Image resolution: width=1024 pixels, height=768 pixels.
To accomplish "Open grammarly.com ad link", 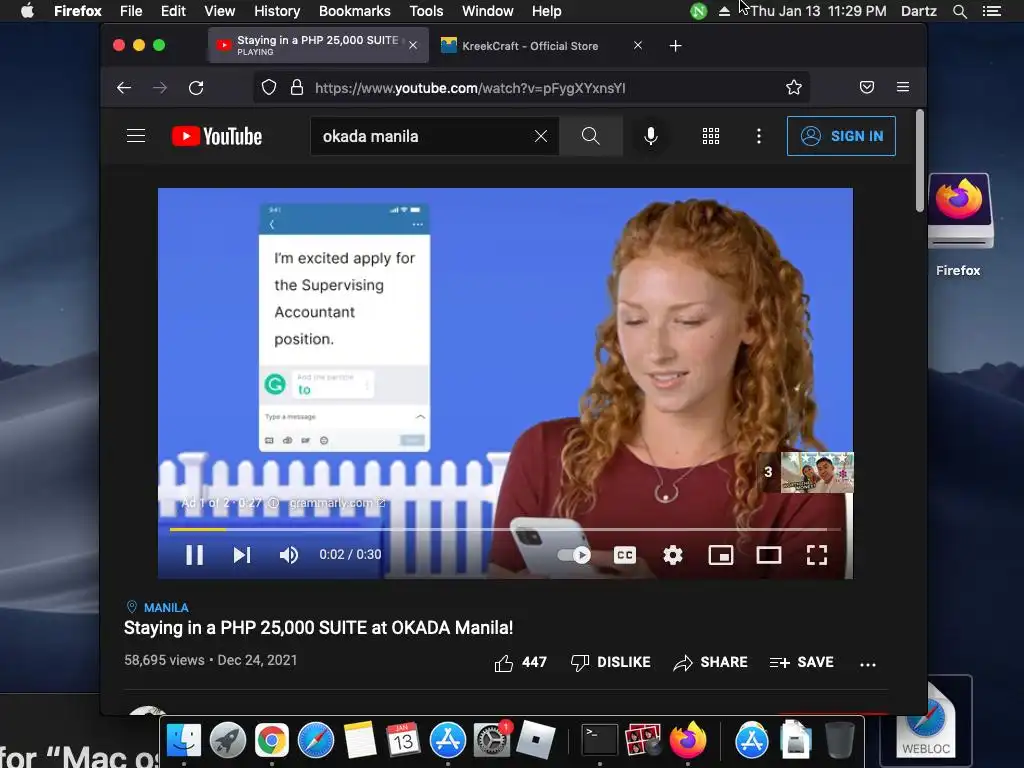I will click(337, 503).
